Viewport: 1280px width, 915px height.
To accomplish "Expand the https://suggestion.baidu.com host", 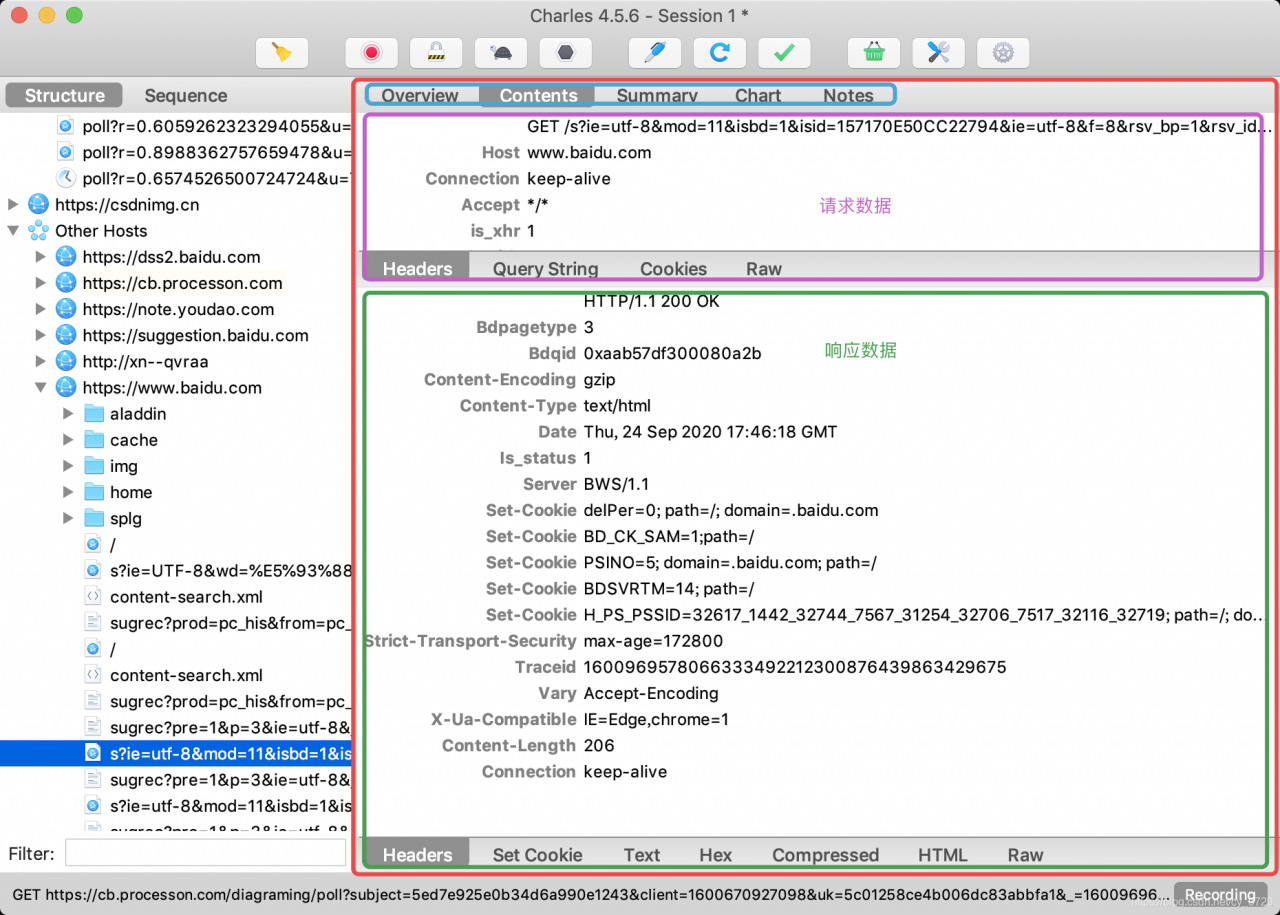I will click(x=41, y=335).
